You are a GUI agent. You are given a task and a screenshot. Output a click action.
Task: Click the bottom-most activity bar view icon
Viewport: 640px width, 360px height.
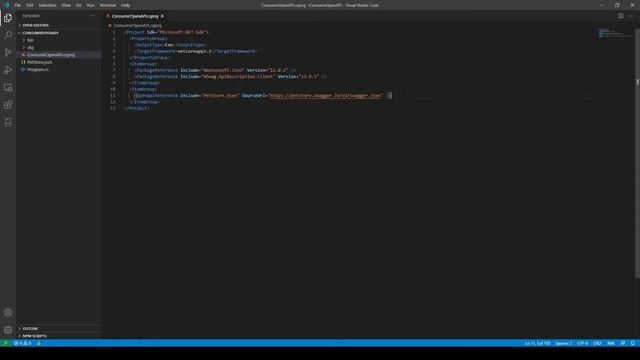pos(8,122)
